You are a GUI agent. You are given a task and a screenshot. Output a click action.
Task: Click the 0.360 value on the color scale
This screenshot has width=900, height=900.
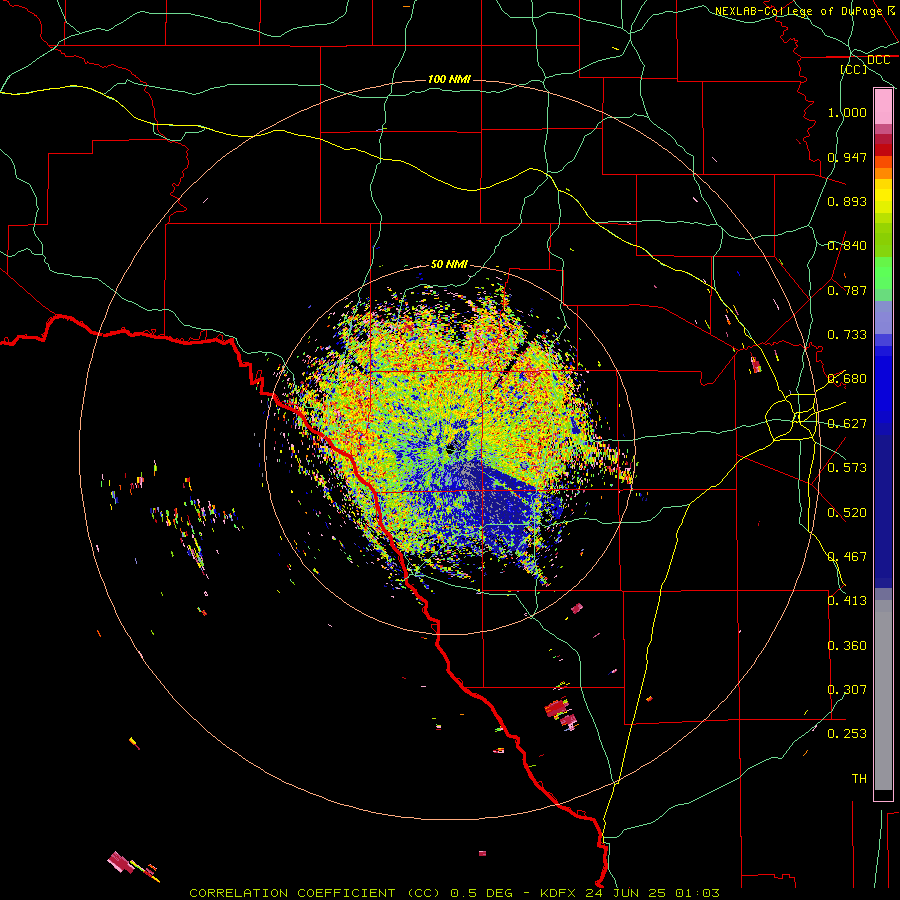847,646
